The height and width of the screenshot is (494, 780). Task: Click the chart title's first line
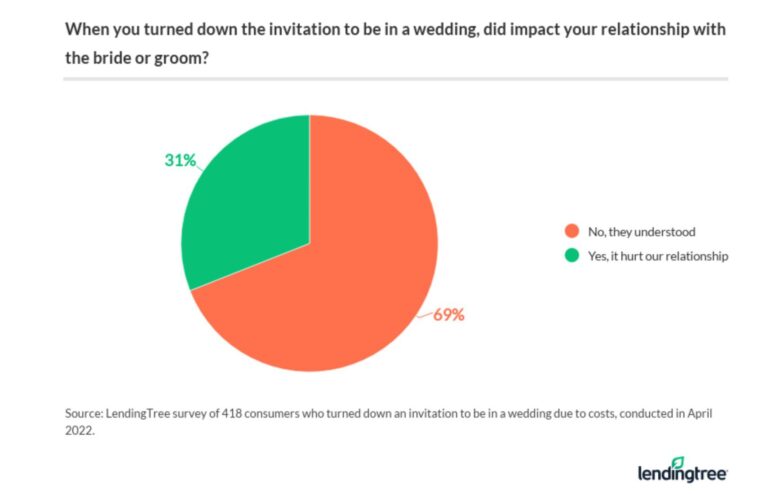(395, 29)
